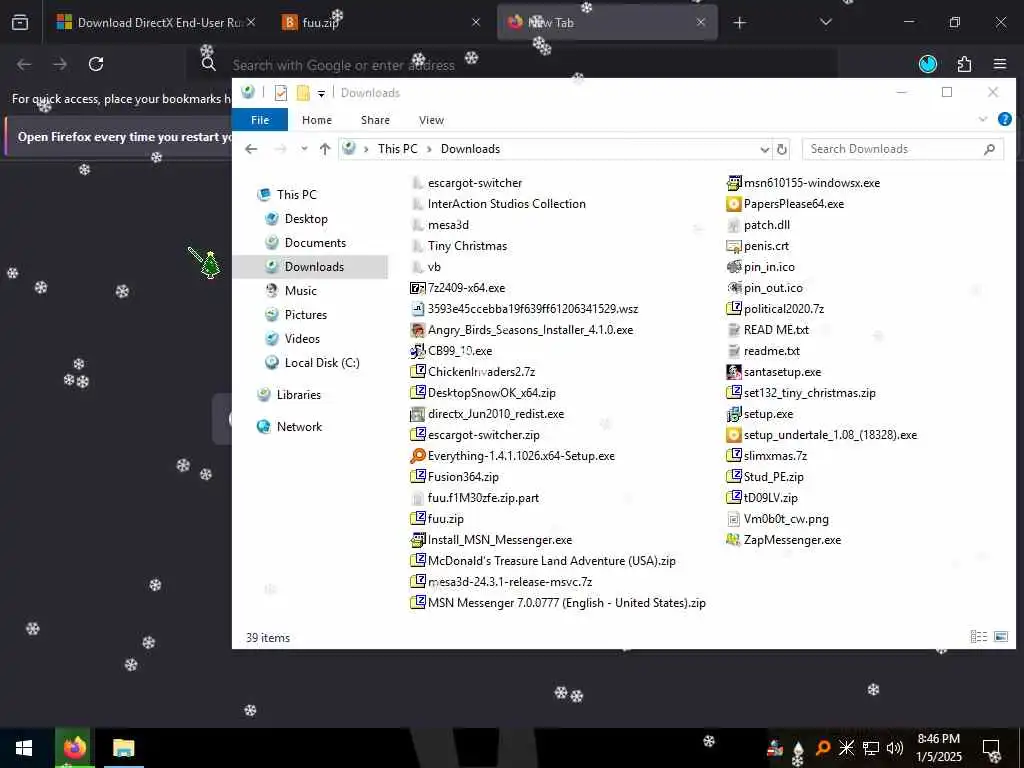Select the setup_undertale_1.08_(18328).exe icon
Image resolution: width=1024 pixels, height=768 pixels.
(734, 435)
